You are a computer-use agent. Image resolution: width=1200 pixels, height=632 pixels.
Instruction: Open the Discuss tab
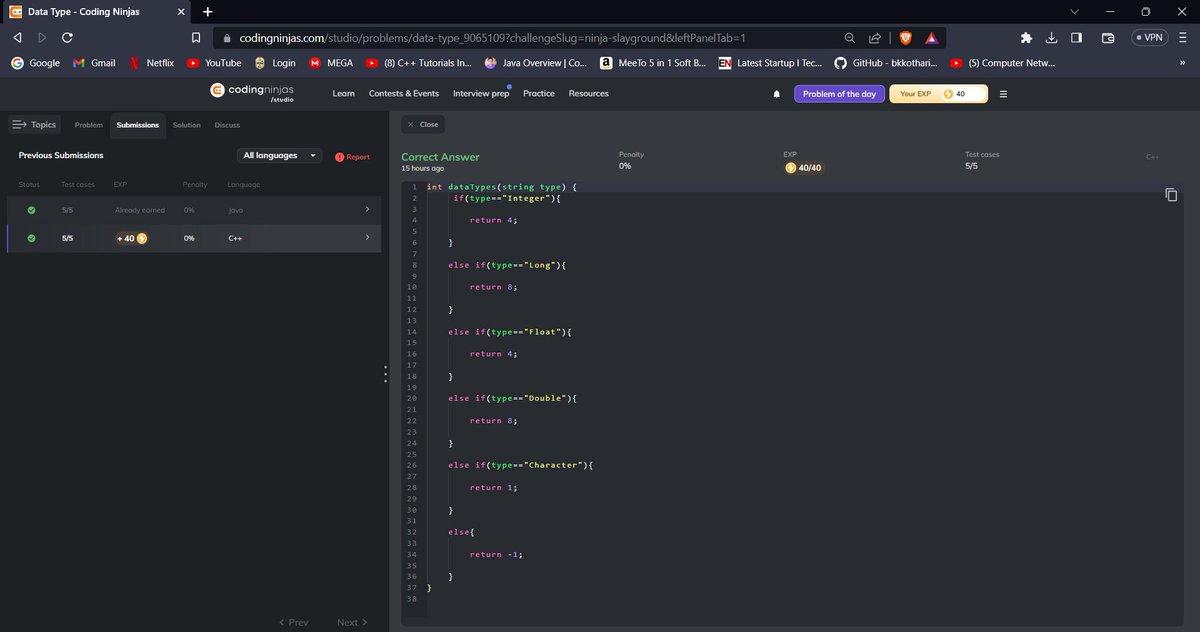(x=227, y=125)
